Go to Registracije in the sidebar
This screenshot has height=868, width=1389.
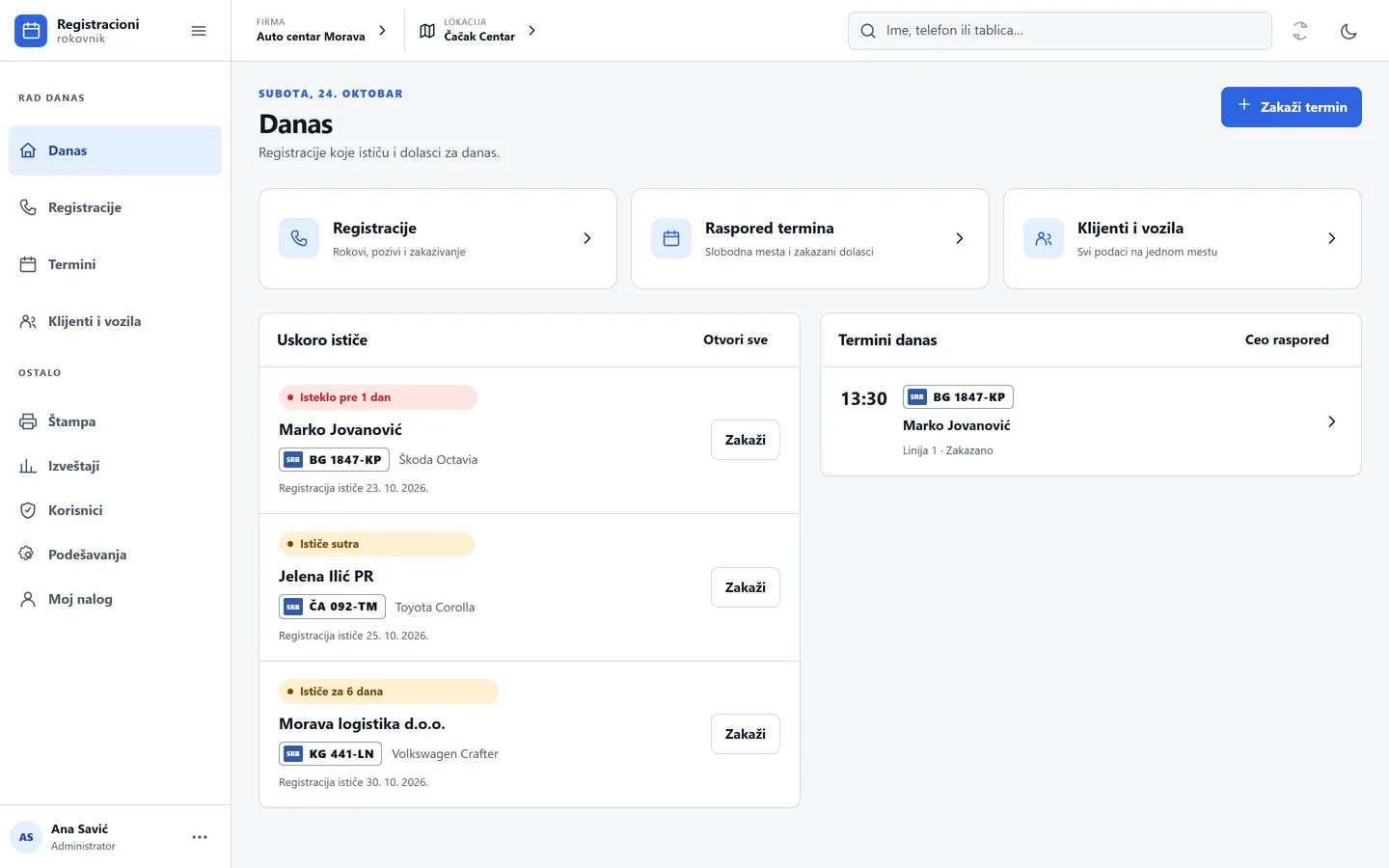pyautogui.click(x=115, y=207)
